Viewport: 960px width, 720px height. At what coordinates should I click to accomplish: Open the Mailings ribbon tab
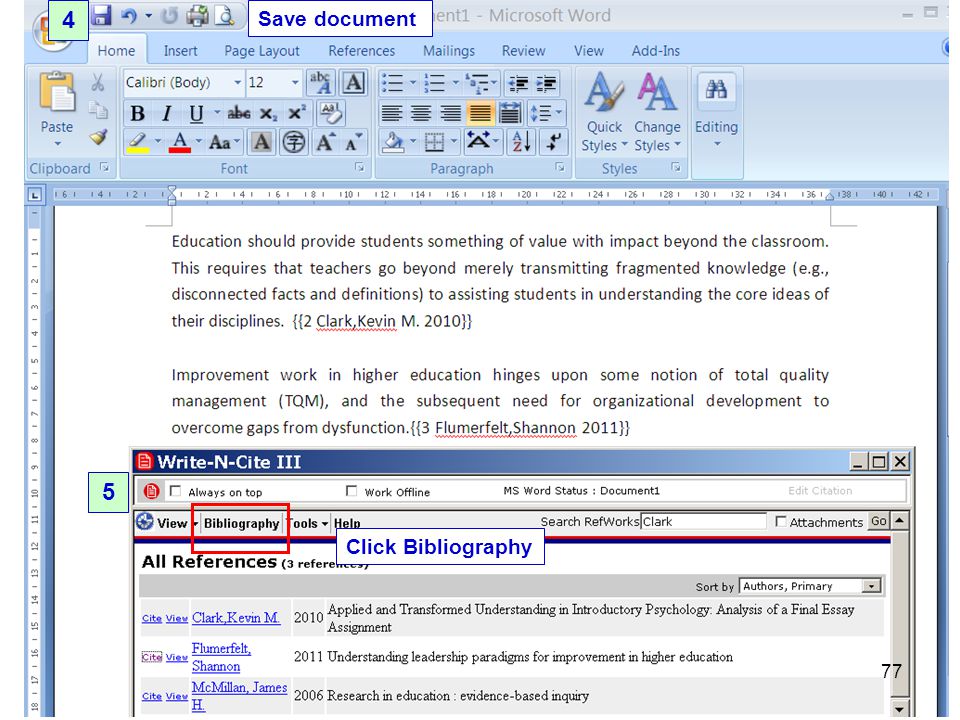[x=449, y=51]
